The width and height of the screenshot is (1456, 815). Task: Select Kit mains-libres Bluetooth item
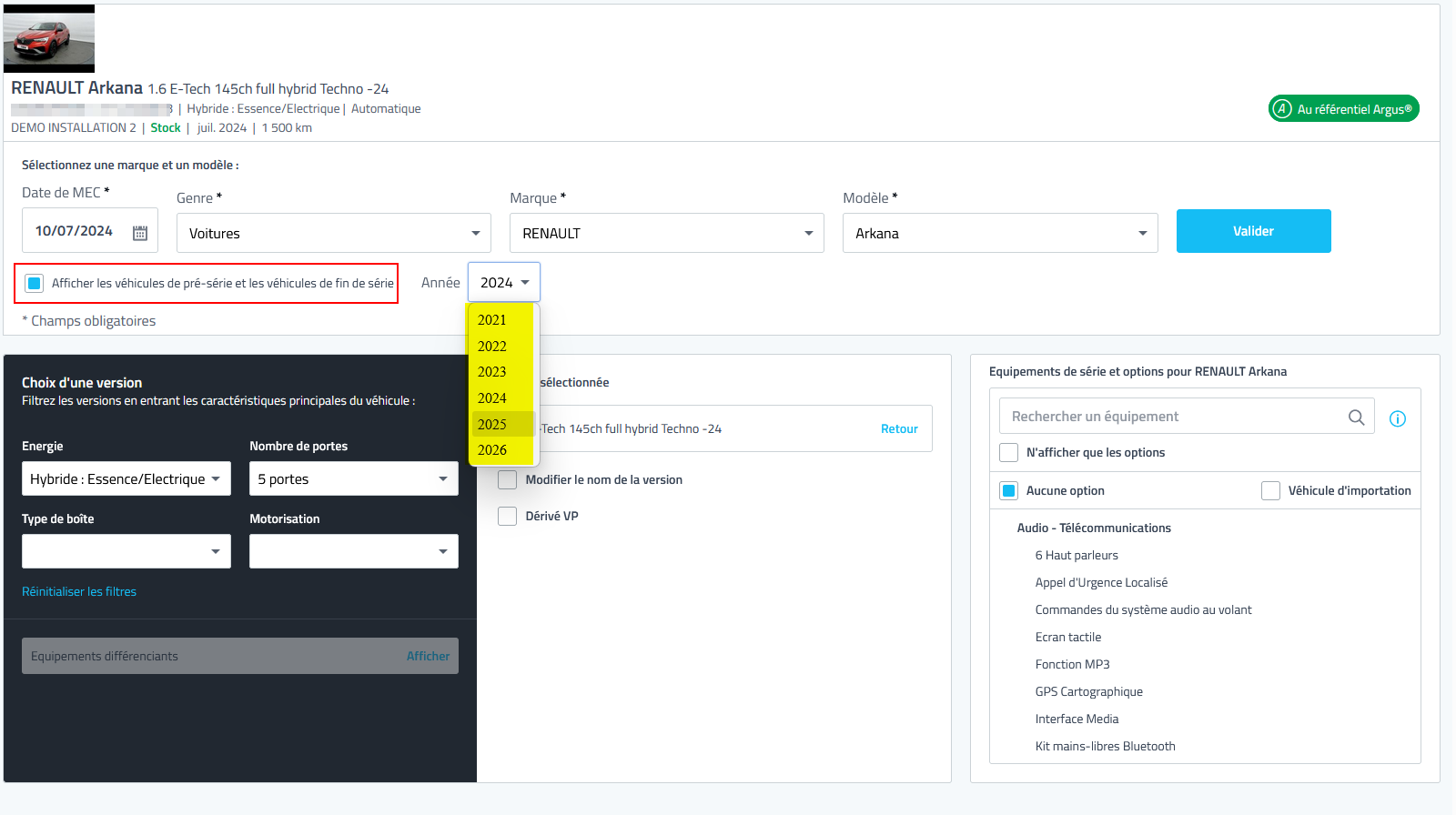coord(1105,746)
